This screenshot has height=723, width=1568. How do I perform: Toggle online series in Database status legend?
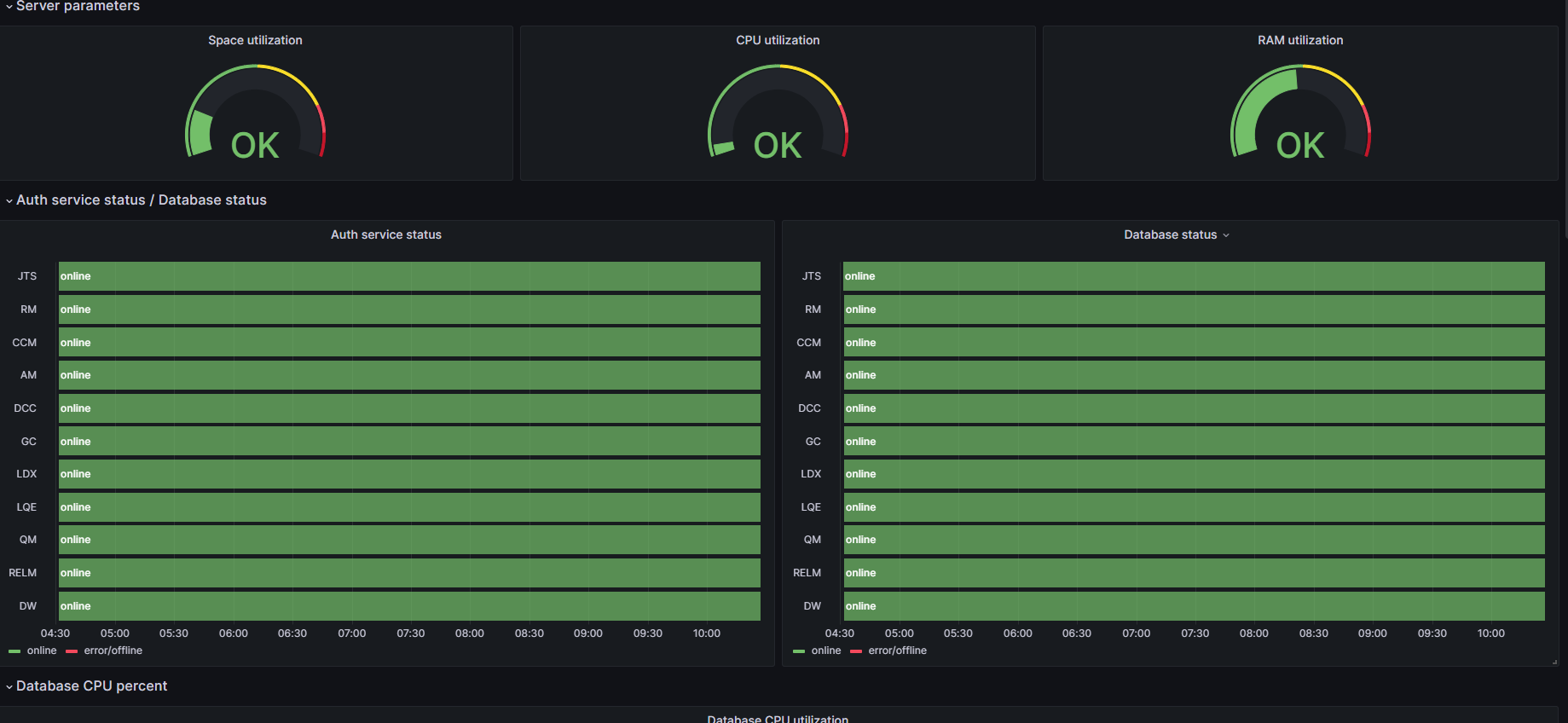tap(826, 651)
